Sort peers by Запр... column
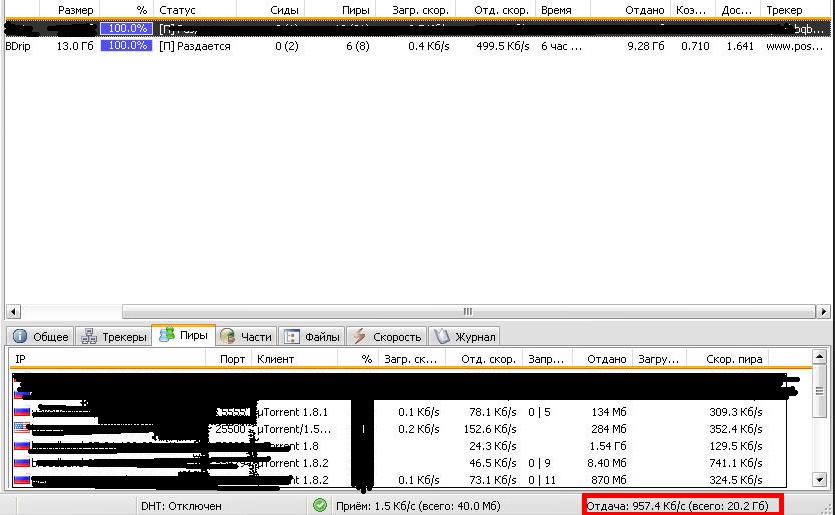Image resolution: width=835 pixels, height=515 pixels. click(547, 359)
